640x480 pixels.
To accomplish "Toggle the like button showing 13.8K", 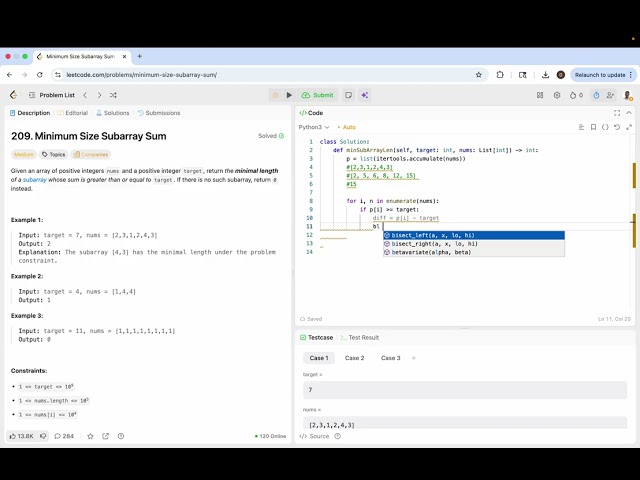I will [x=22, y=436].
